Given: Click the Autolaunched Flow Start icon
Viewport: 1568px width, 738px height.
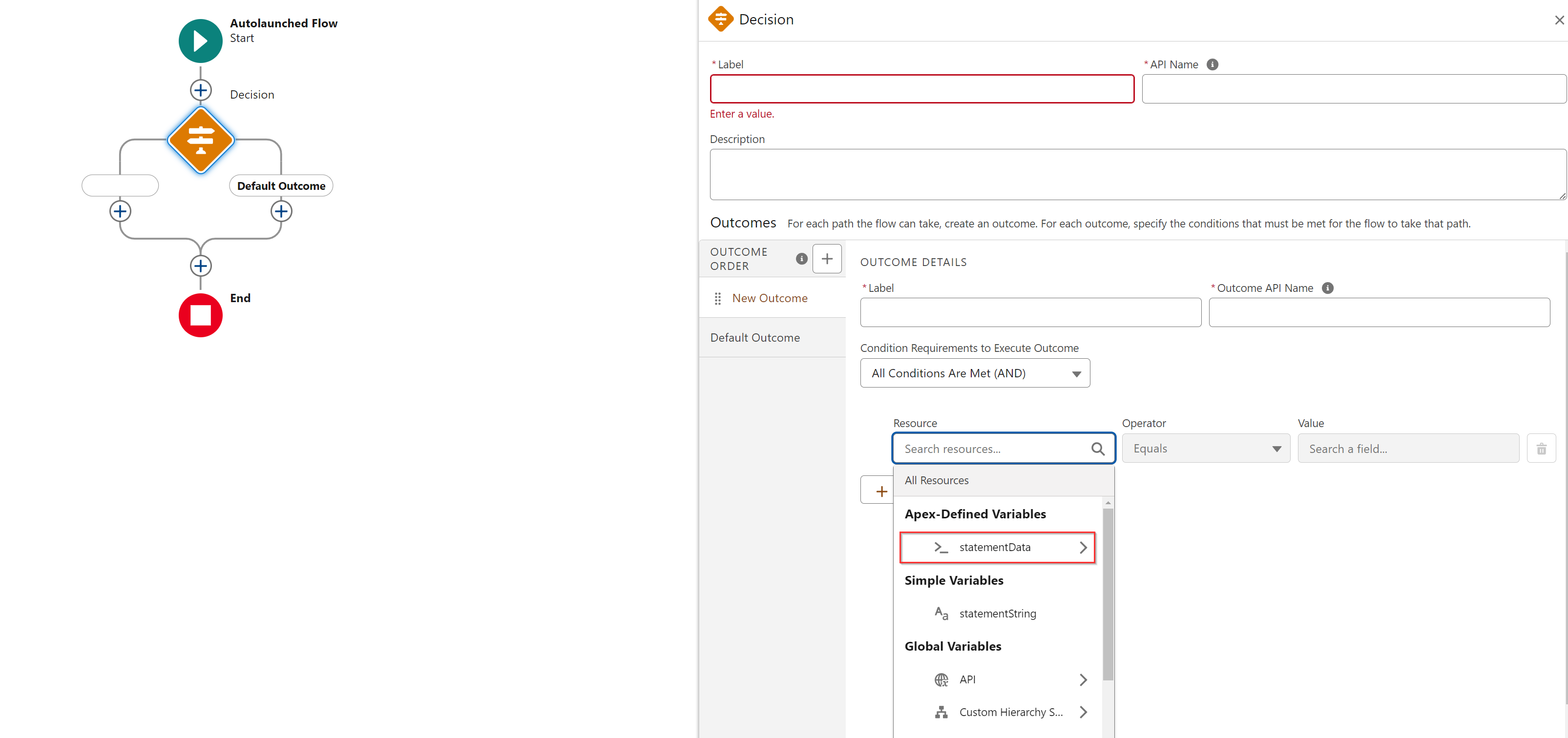Looking at the screenshot, I should pos(200,41).
